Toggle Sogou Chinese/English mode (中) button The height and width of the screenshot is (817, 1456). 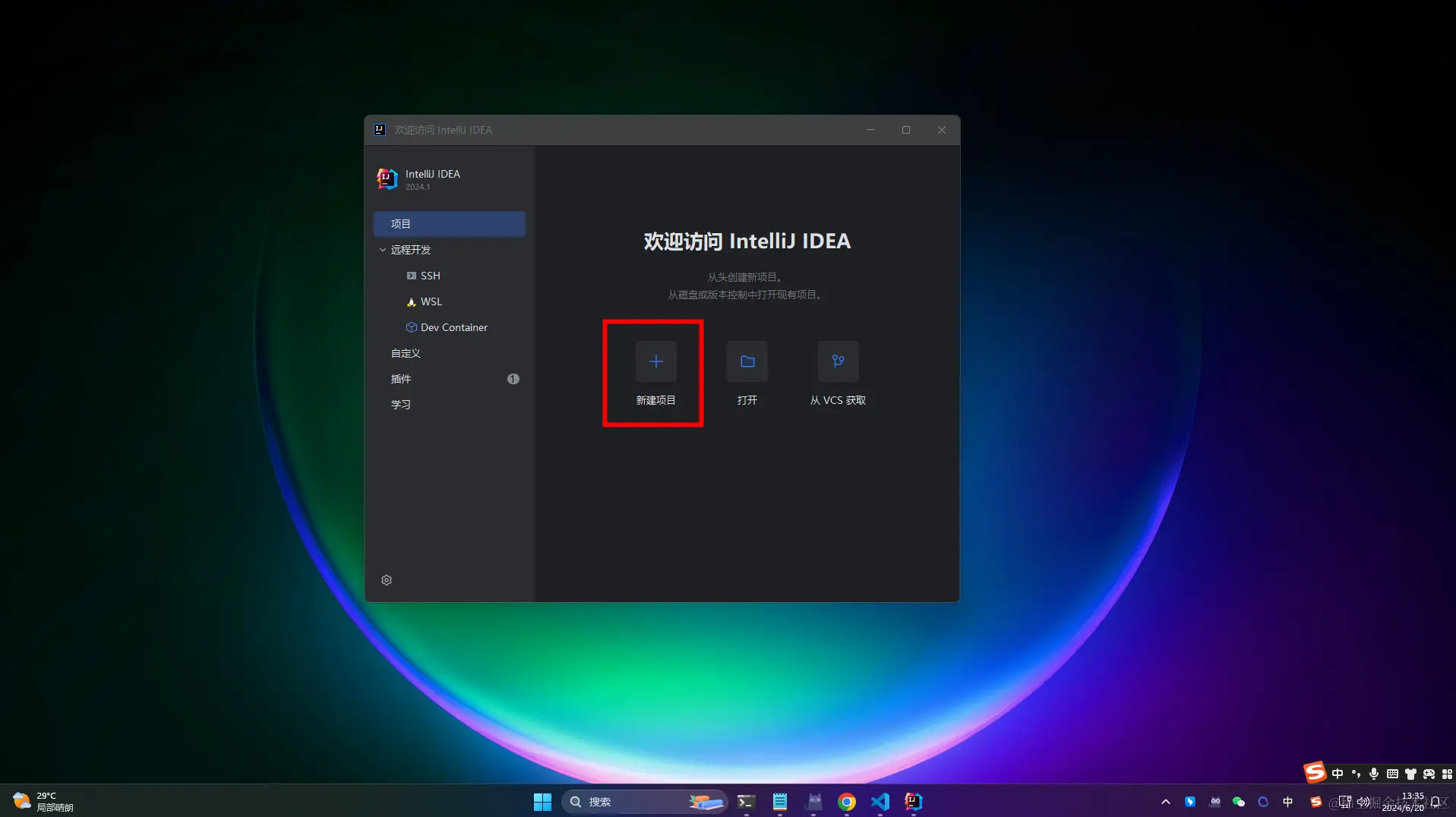pyautogui.click(x=1338, y=774)
